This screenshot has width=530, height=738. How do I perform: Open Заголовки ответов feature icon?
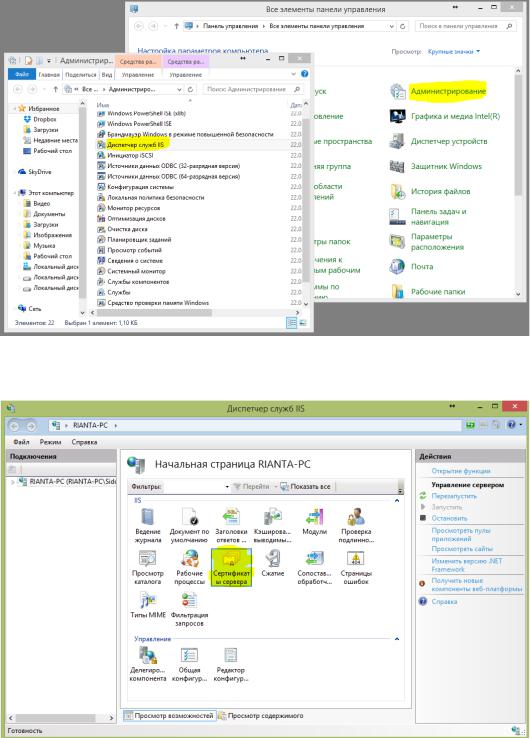coord(231,525)
